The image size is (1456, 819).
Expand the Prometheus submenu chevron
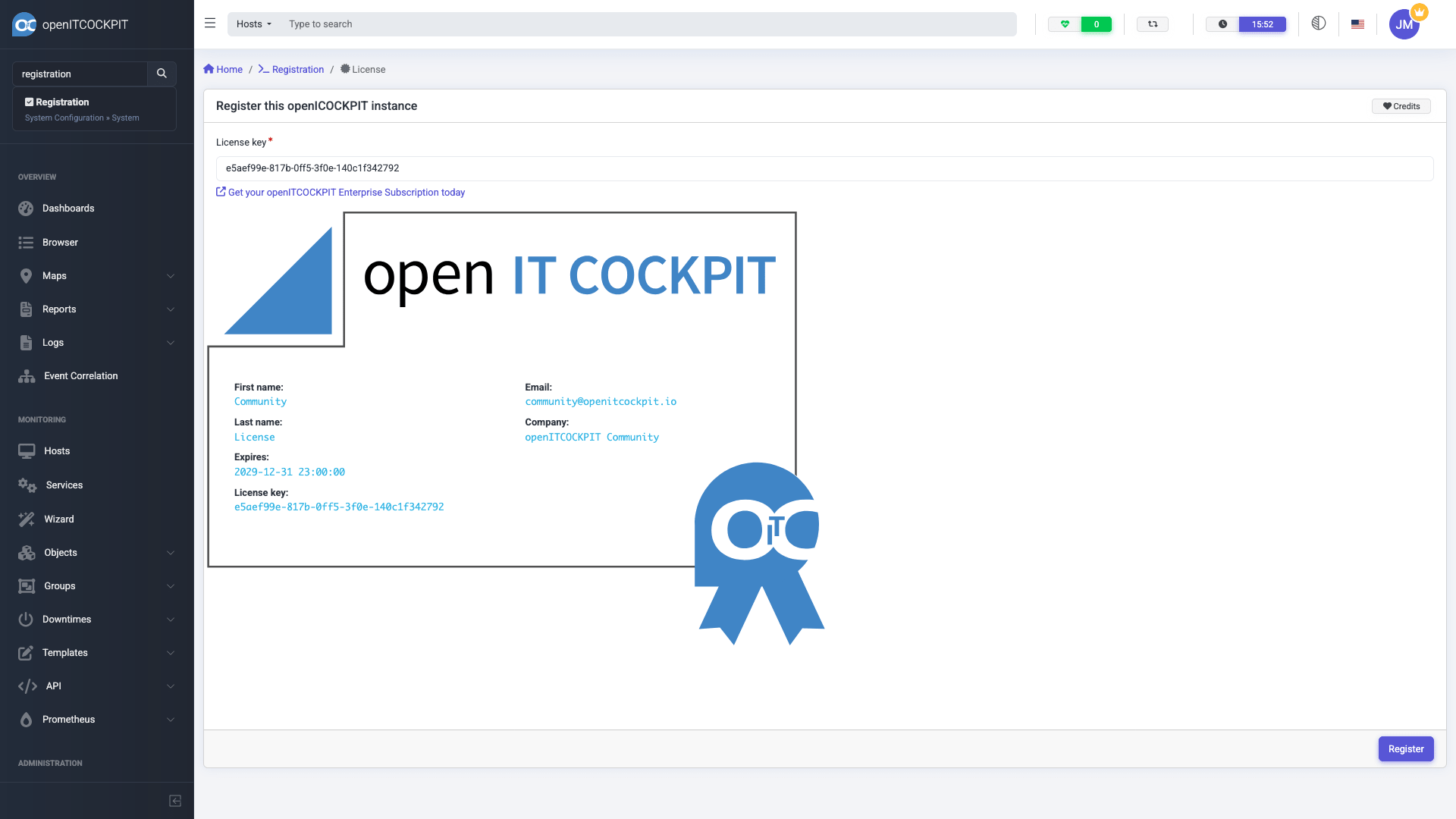[x=171, y=720]
